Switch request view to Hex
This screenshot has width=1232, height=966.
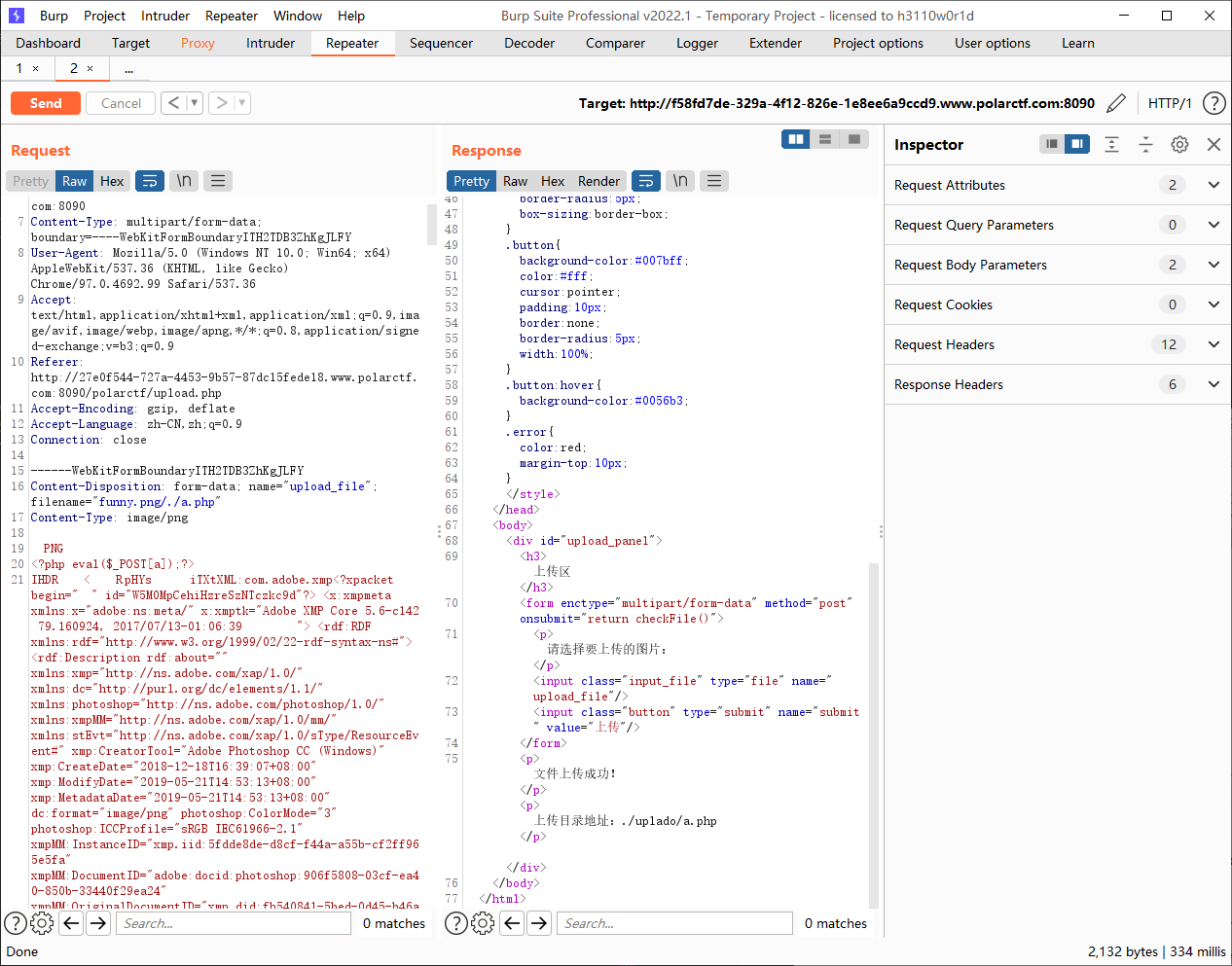112,181
